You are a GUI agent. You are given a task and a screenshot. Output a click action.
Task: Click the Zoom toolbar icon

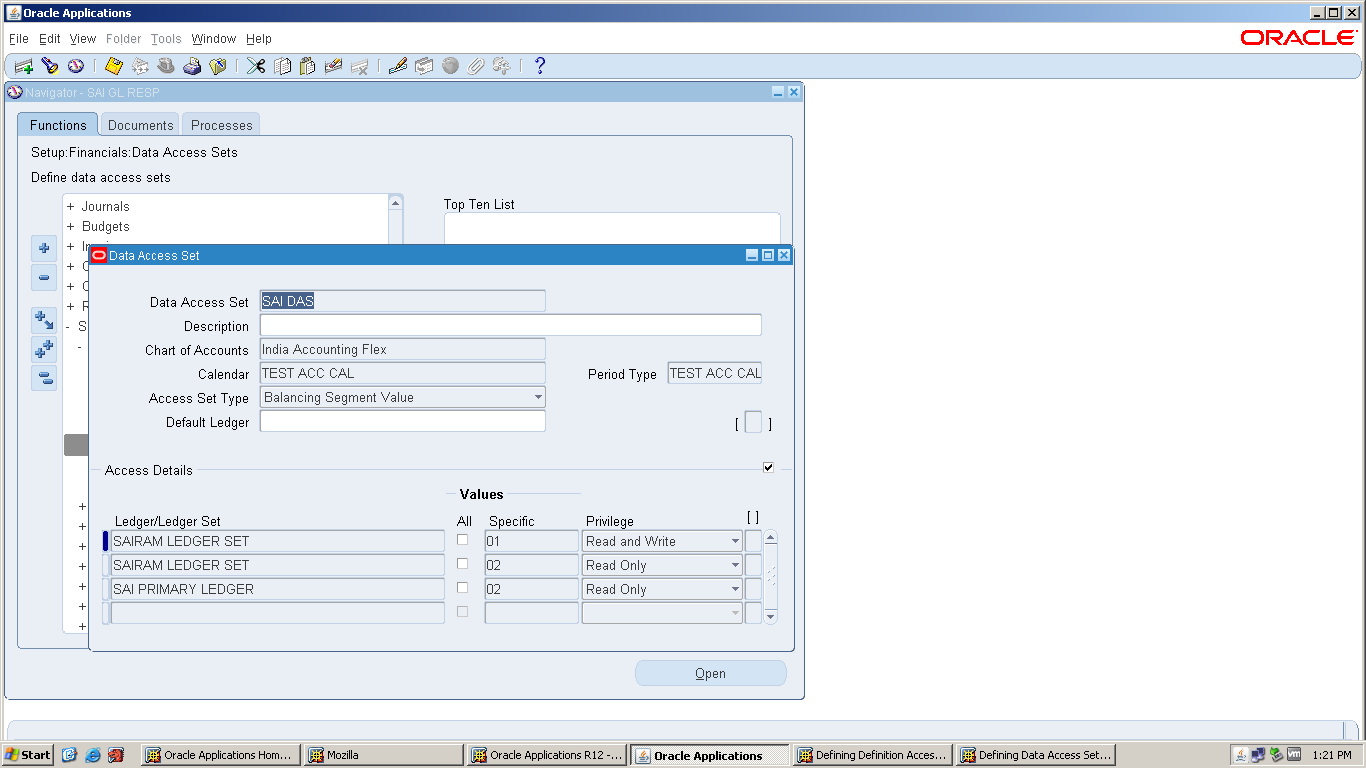(424, 66)
